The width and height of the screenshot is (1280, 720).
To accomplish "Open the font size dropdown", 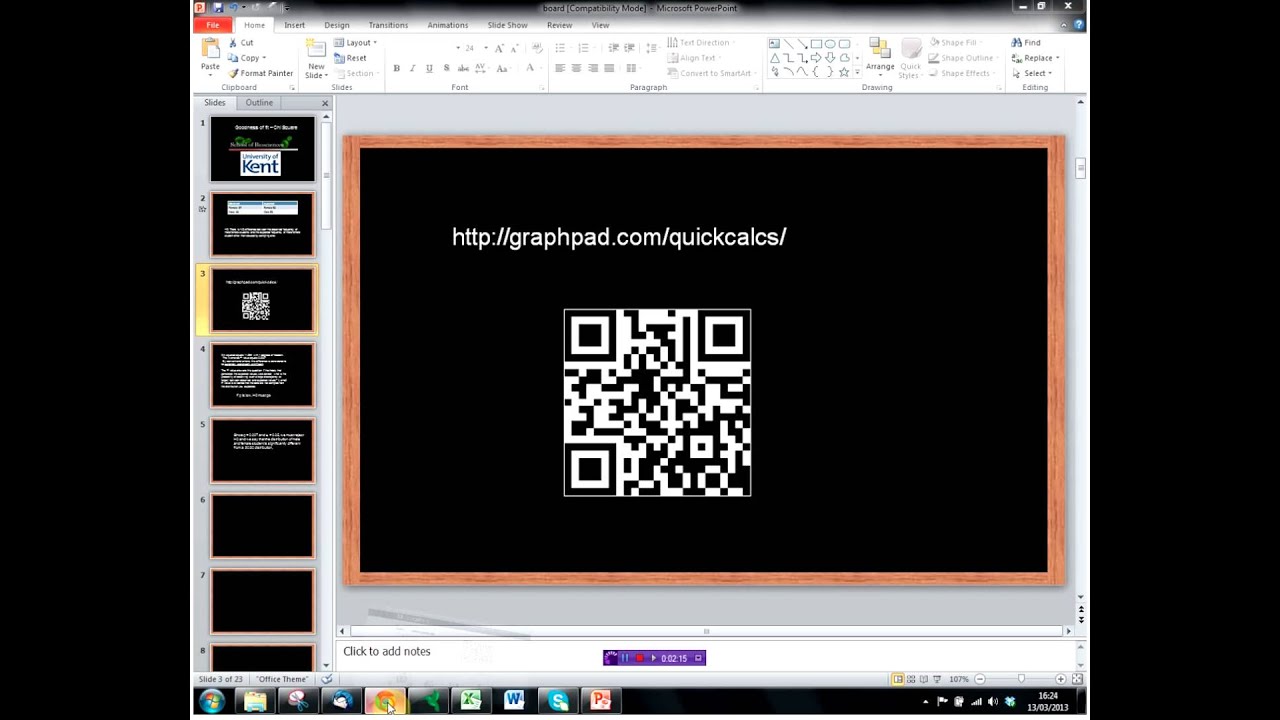I will tap(486, 48).
